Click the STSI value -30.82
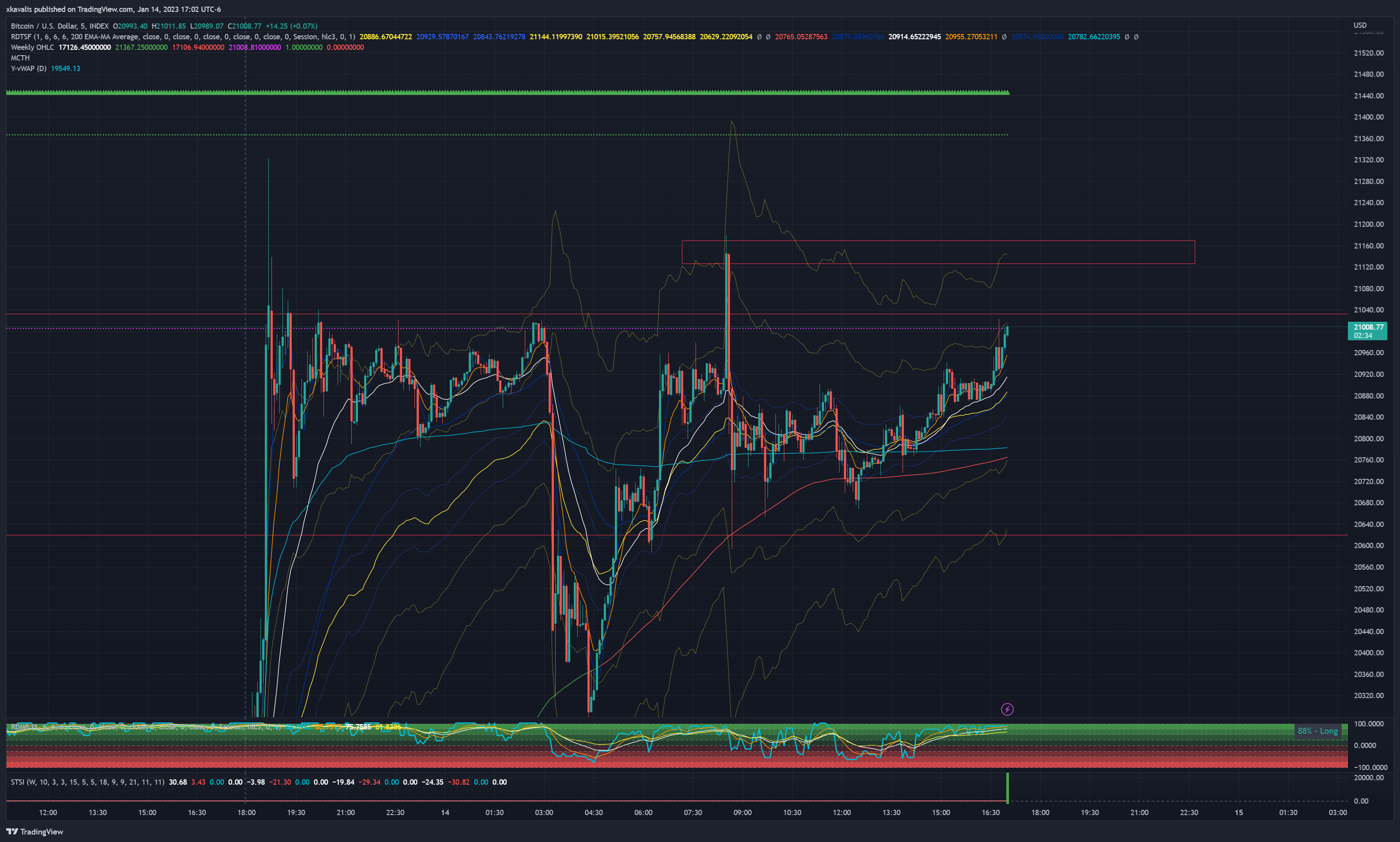 point(459,782)
